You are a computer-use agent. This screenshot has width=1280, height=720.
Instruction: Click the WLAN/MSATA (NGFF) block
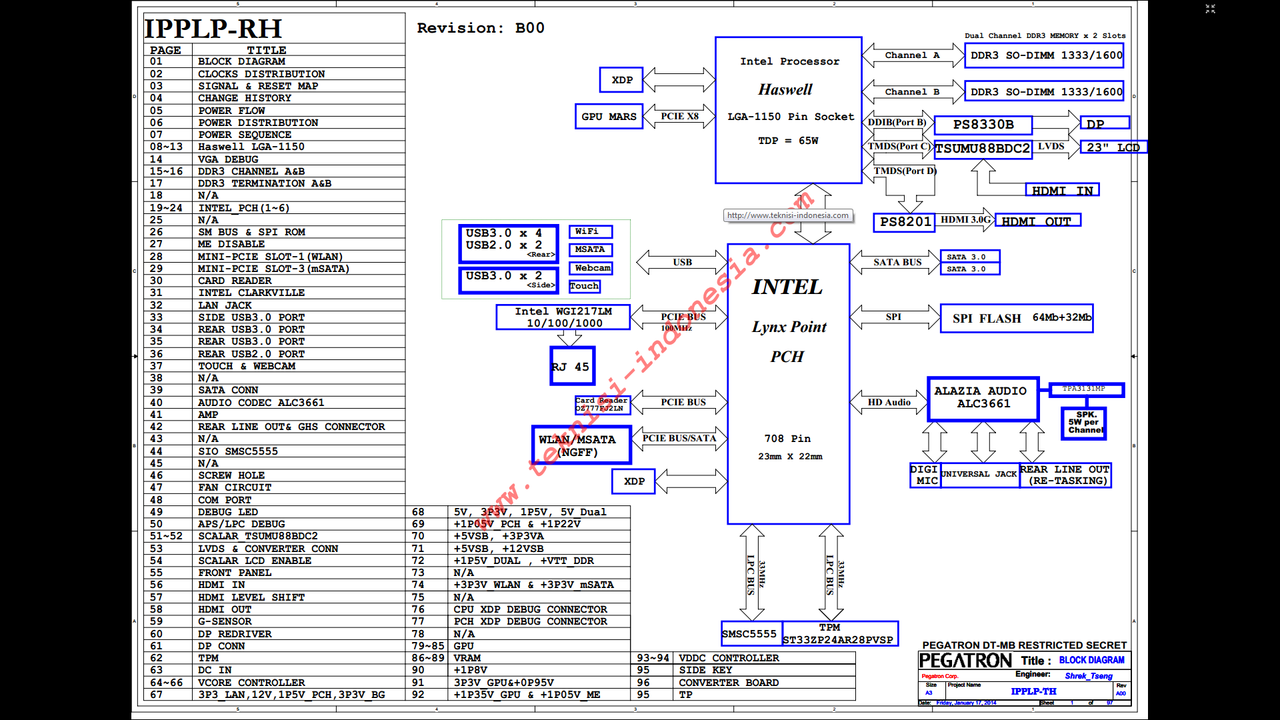pos(581,445)
